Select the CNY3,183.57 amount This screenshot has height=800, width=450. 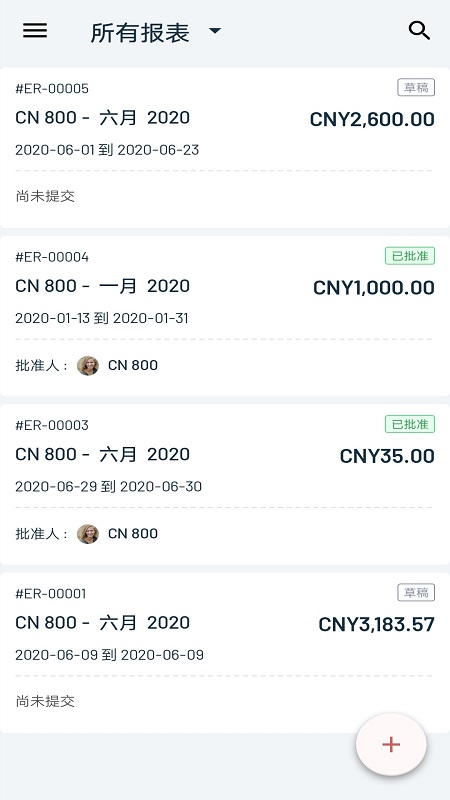(x=377, y=625)
